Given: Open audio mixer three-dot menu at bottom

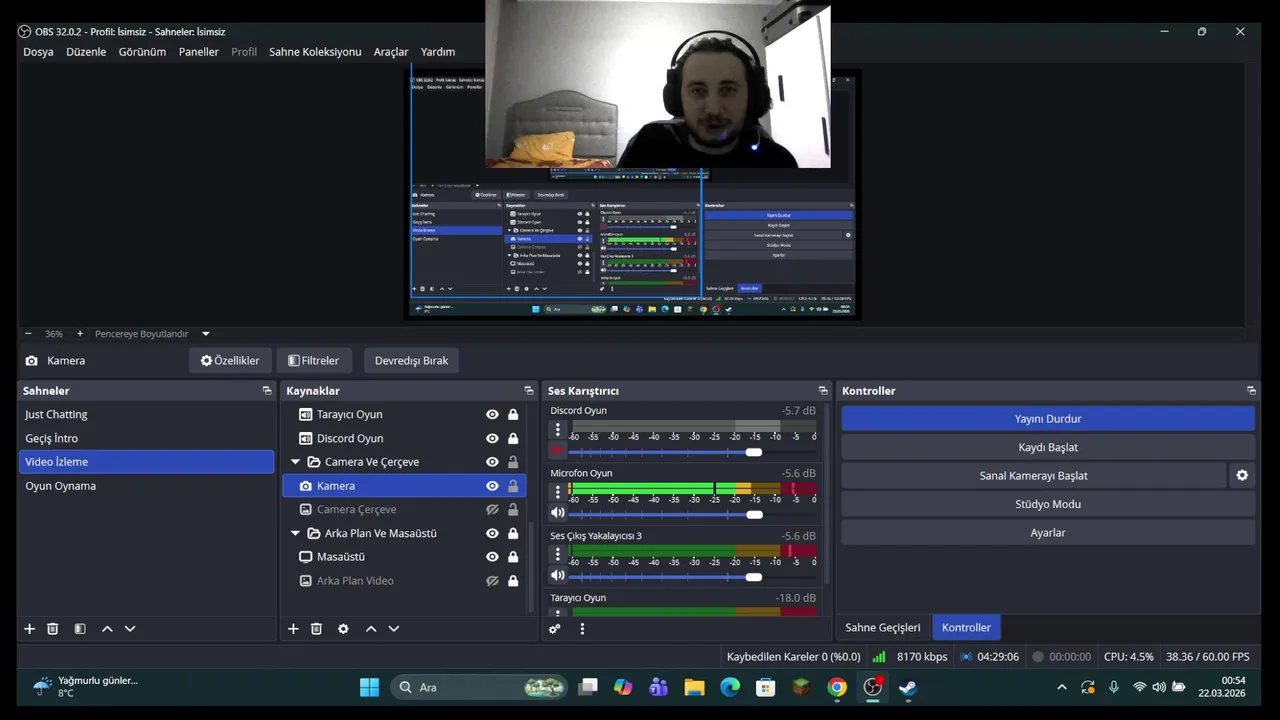Looking at the screenshot, I should (582, 629).
